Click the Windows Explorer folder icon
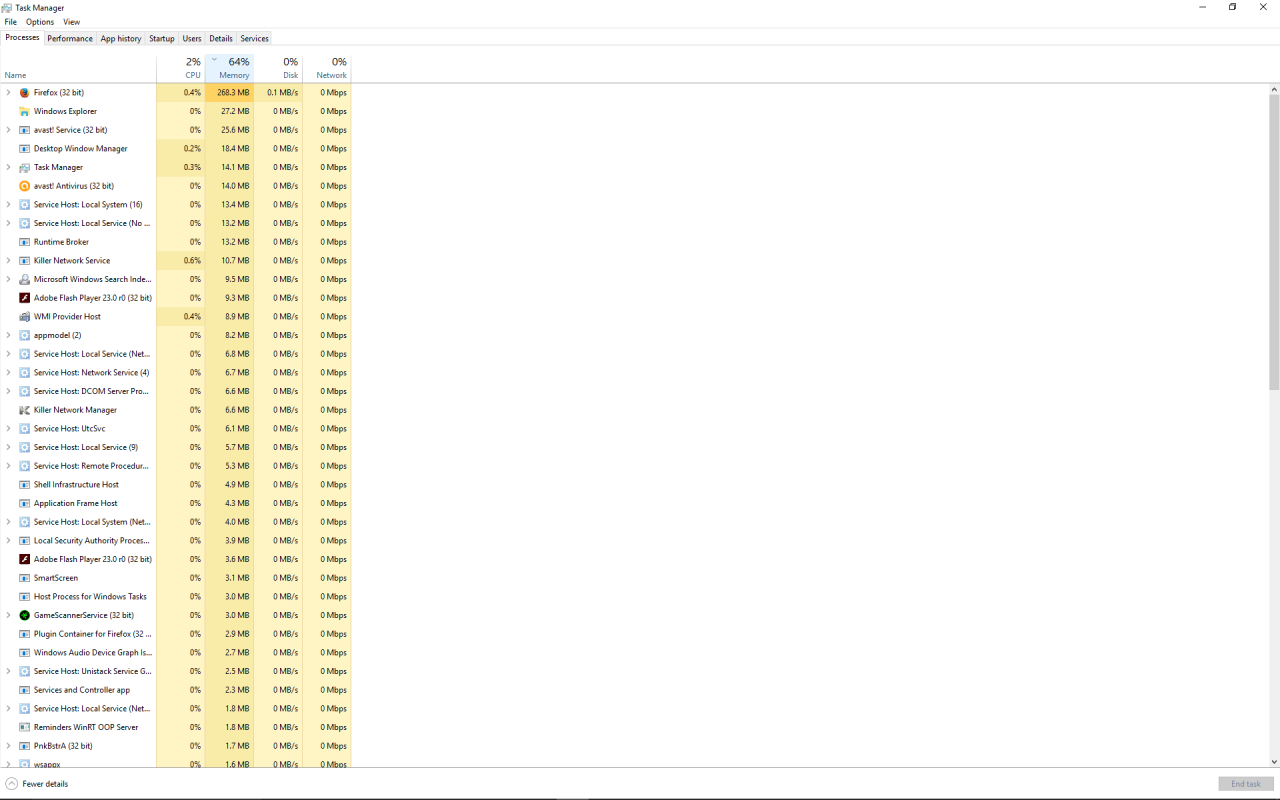1280x800 pixels. click(x=25, y=111)
